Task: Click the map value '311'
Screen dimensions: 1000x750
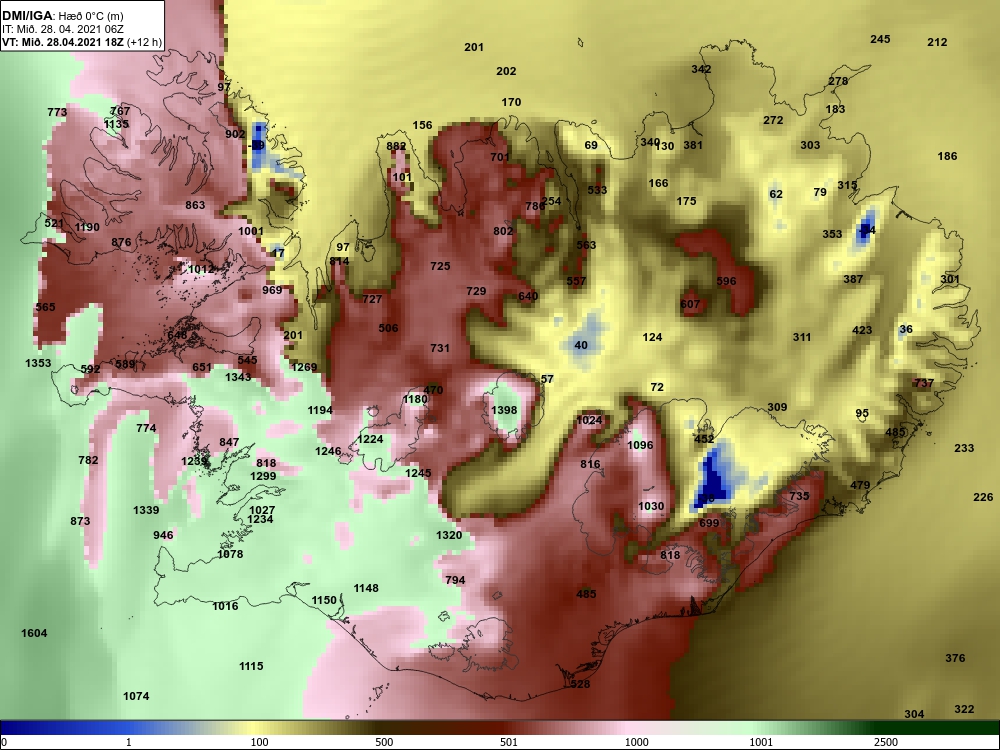Action: (x=802, y=337)
